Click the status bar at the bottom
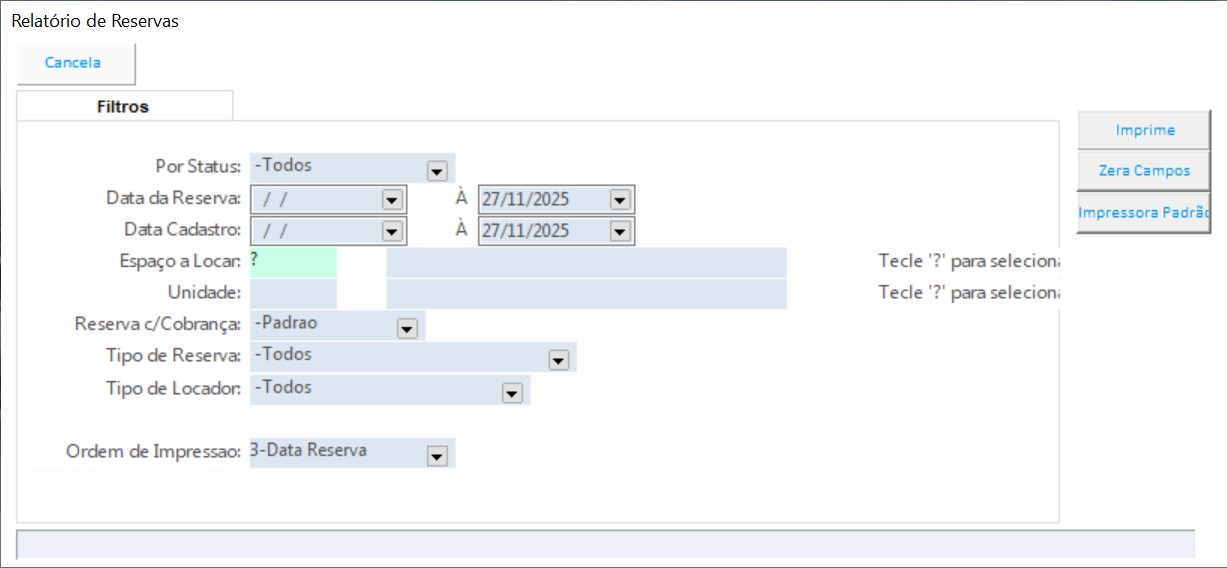The image size is (1227, 568). pos(605,544)
